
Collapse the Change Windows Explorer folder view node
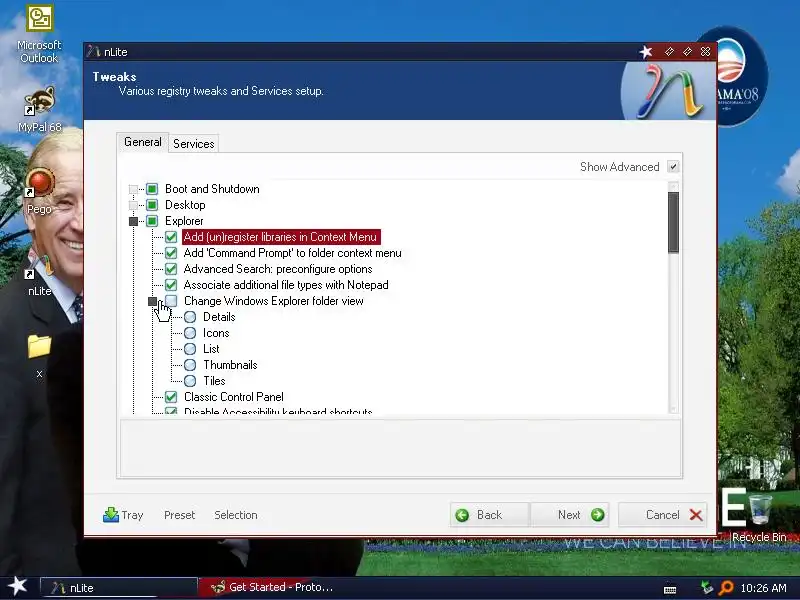point(152,301)
